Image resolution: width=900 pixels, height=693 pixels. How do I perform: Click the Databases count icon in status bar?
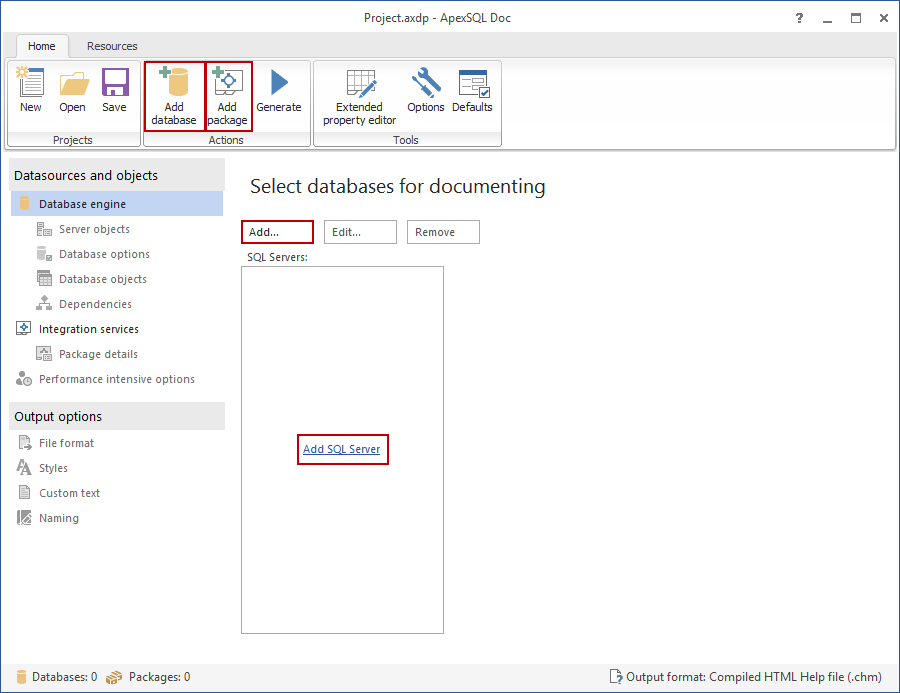22,677
